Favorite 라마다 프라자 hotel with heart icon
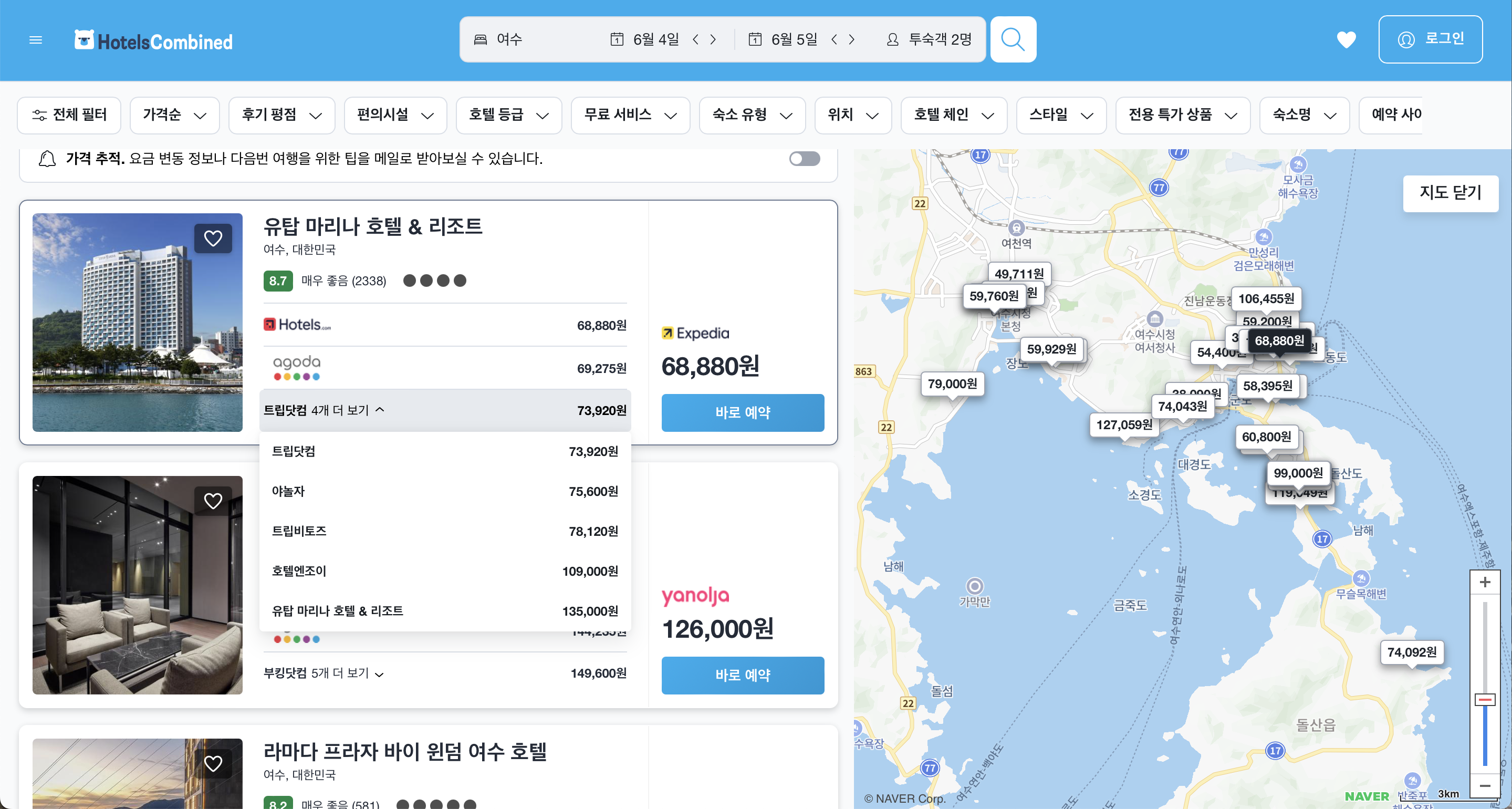 [213, 763]
